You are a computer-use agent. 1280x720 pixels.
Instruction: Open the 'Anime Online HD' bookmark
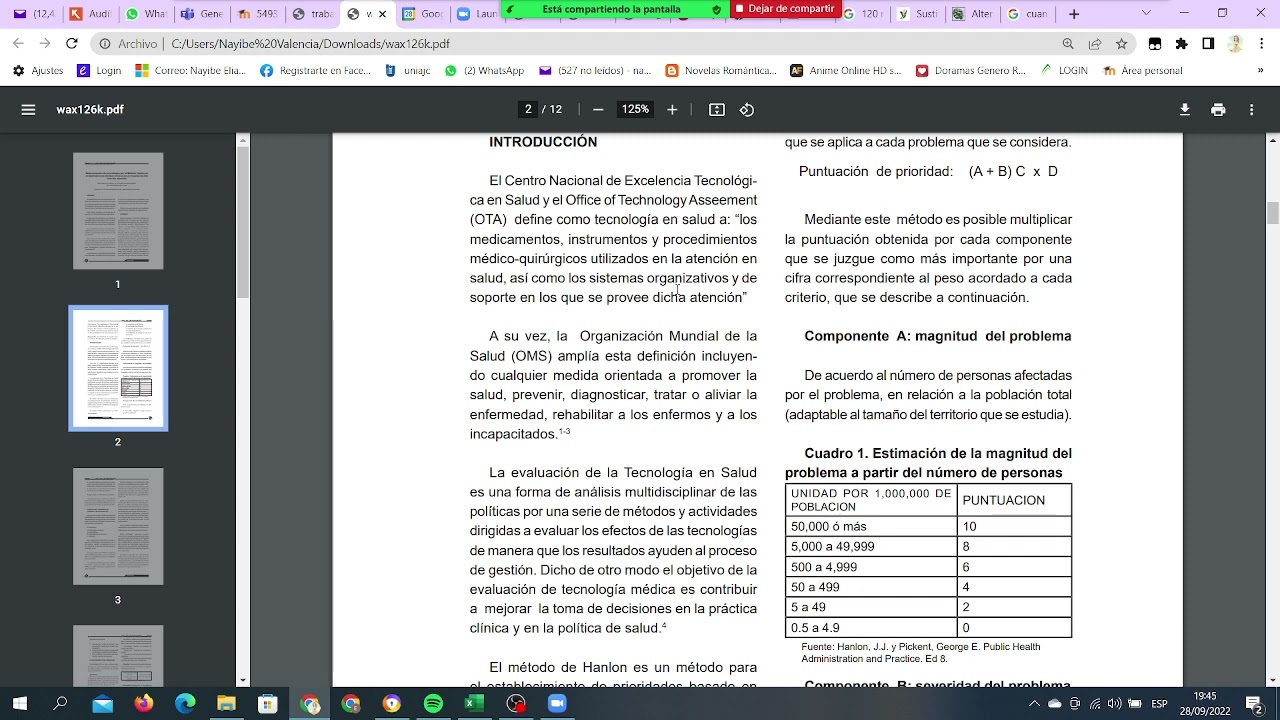846,71
